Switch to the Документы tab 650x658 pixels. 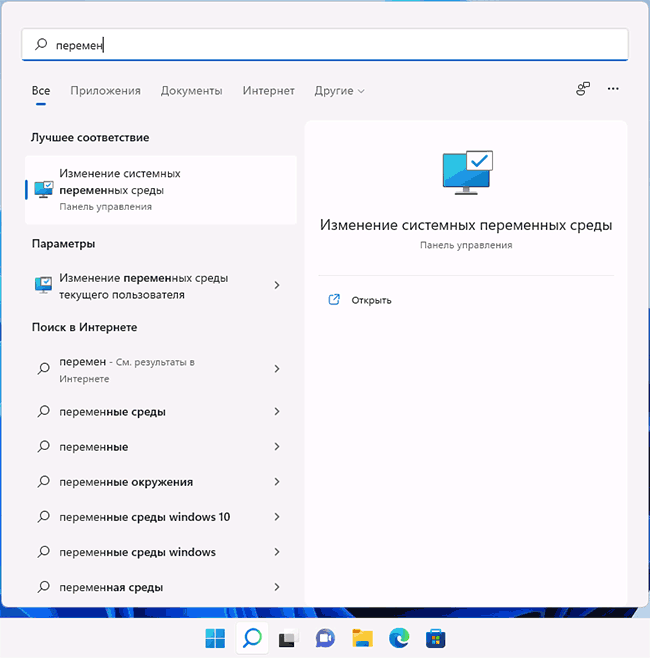coord(191,91)
